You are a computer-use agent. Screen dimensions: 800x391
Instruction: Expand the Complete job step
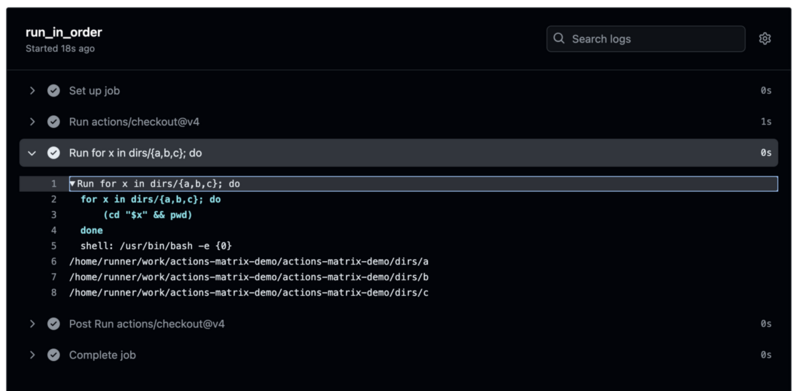(x=32, y=355)
